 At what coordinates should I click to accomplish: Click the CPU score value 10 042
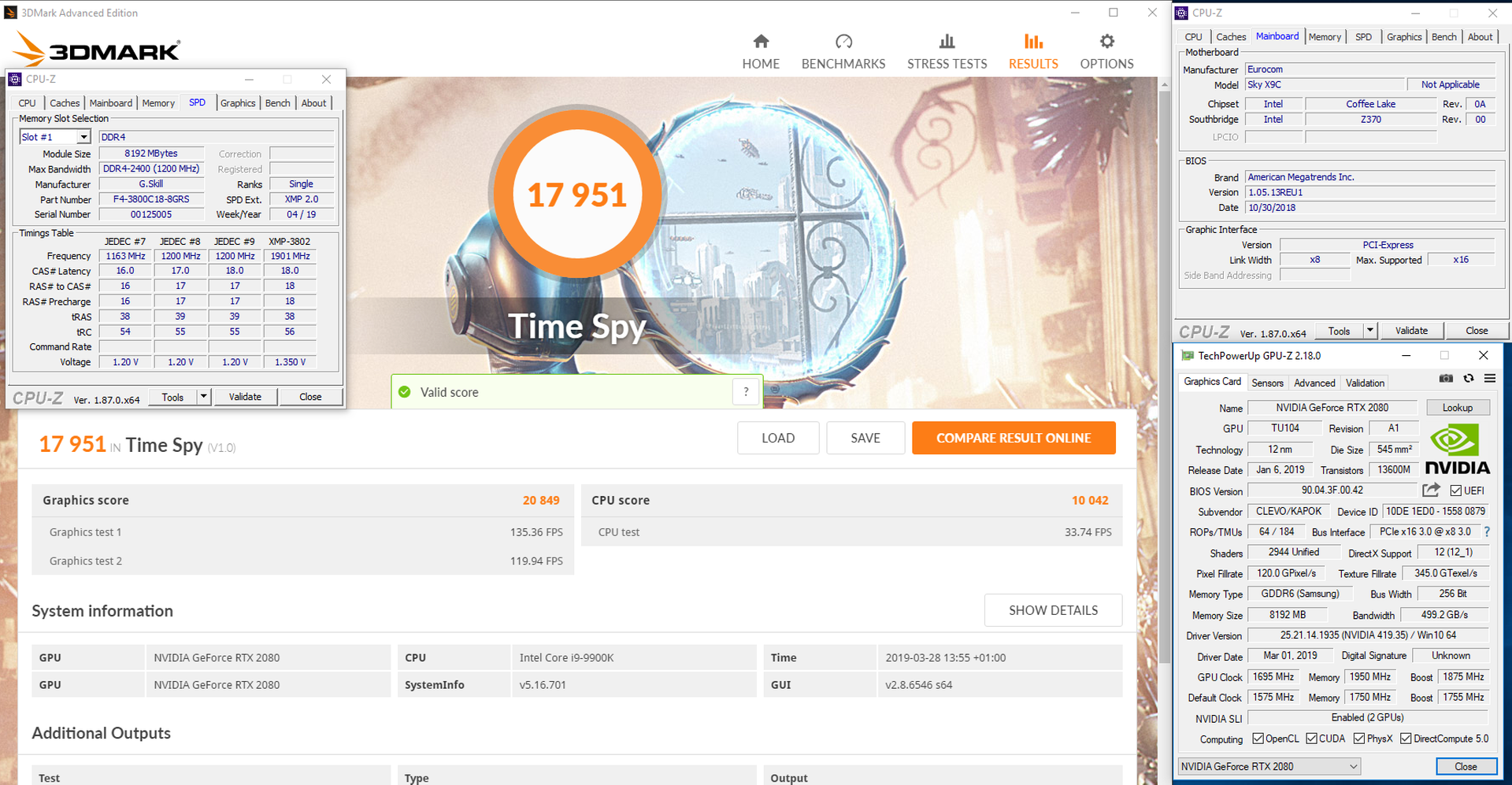tap(1090, 500)
